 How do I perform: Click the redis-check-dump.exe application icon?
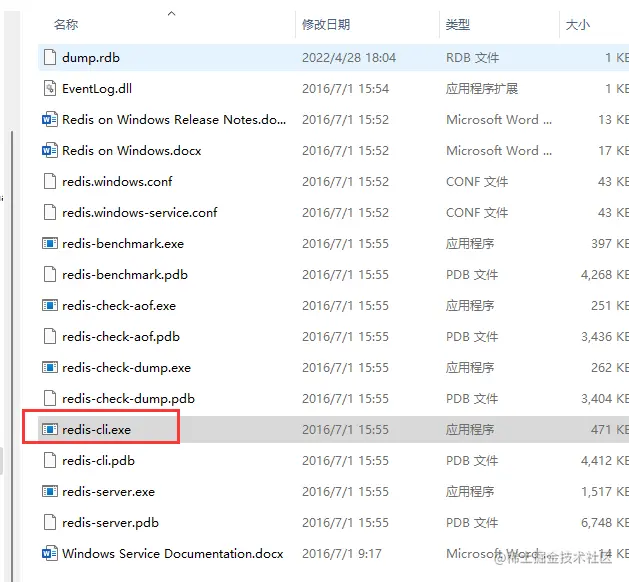tap(50, 367)
